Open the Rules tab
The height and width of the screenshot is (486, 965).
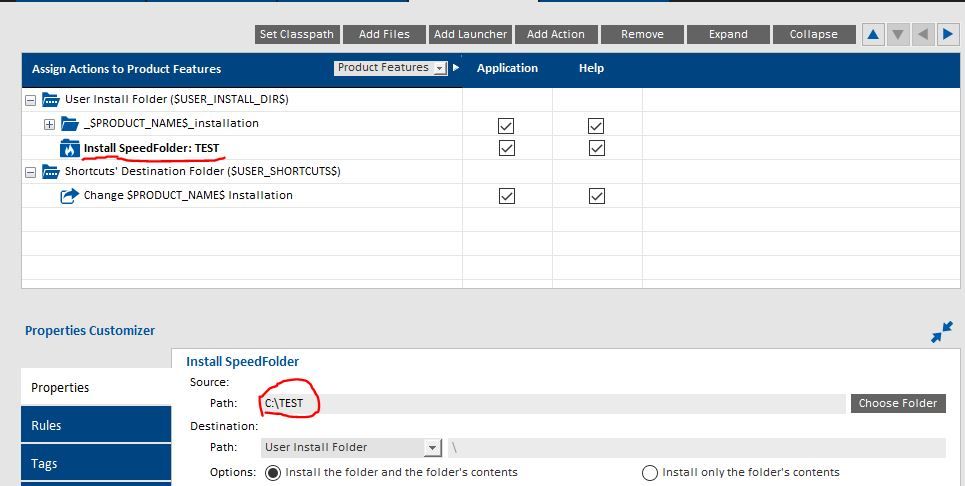(96, 424)
